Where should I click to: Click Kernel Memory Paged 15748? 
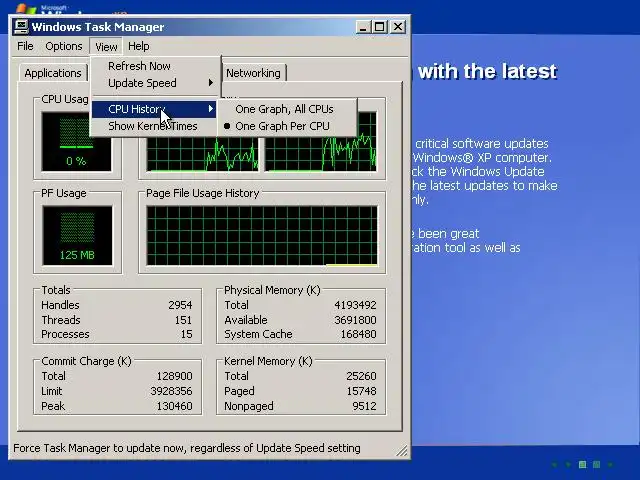361,391
